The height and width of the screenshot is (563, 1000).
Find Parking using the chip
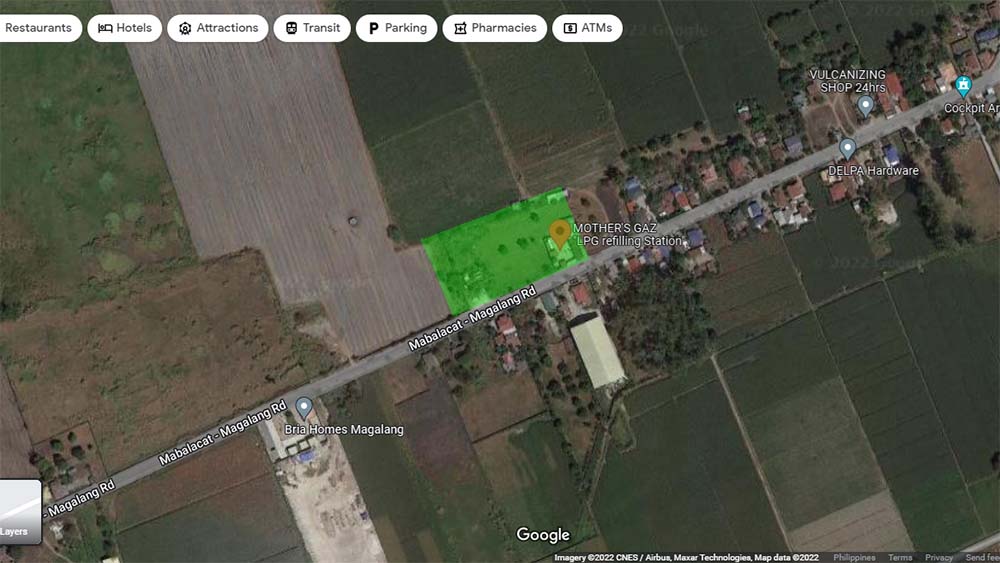(x=396, y=28)
